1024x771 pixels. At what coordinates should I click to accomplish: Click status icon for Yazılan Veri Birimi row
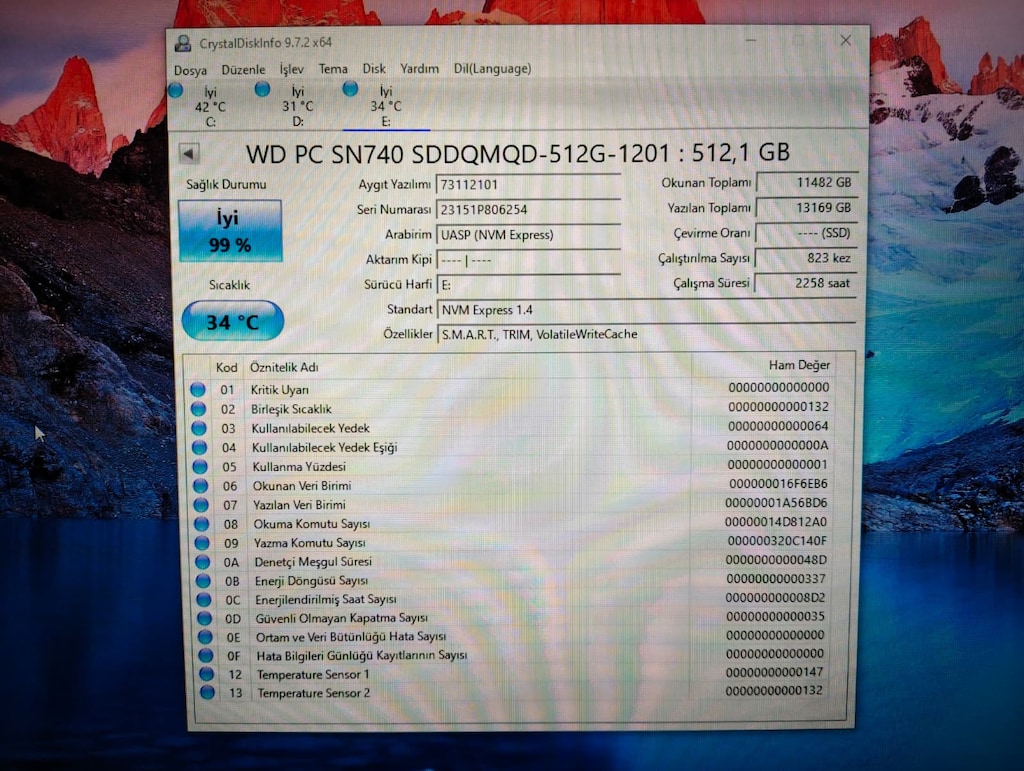point(201,505)
